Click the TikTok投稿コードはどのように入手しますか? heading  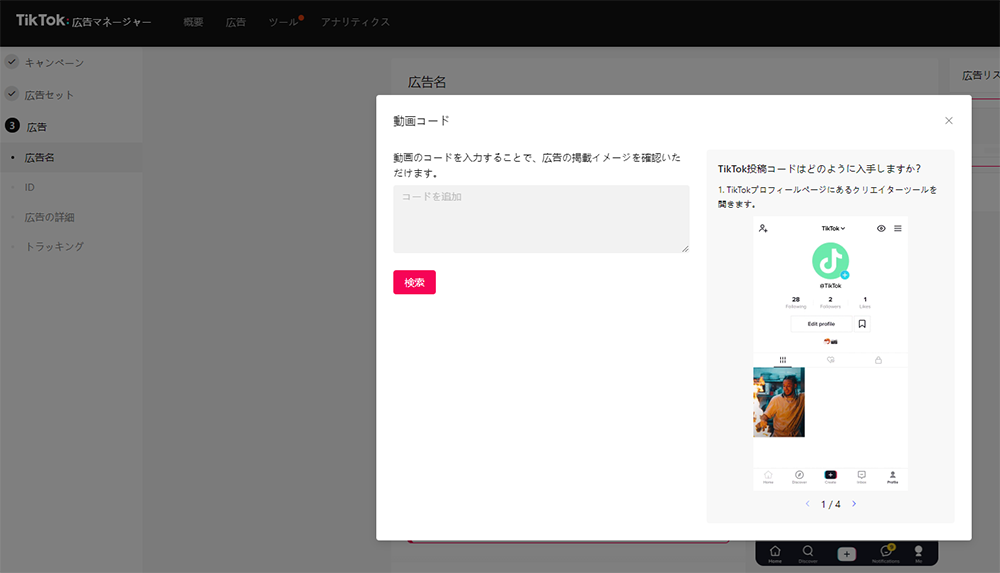pos(820,168)
